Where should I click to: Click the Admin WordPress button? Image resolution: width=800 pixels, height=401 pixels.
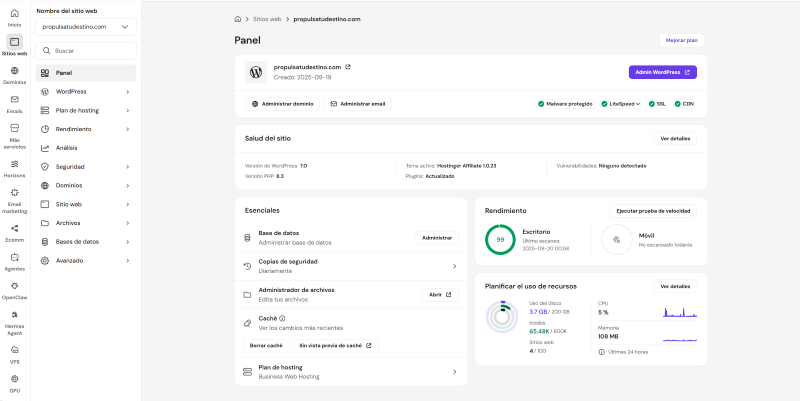pyautogui.click(x=663, y=72)
